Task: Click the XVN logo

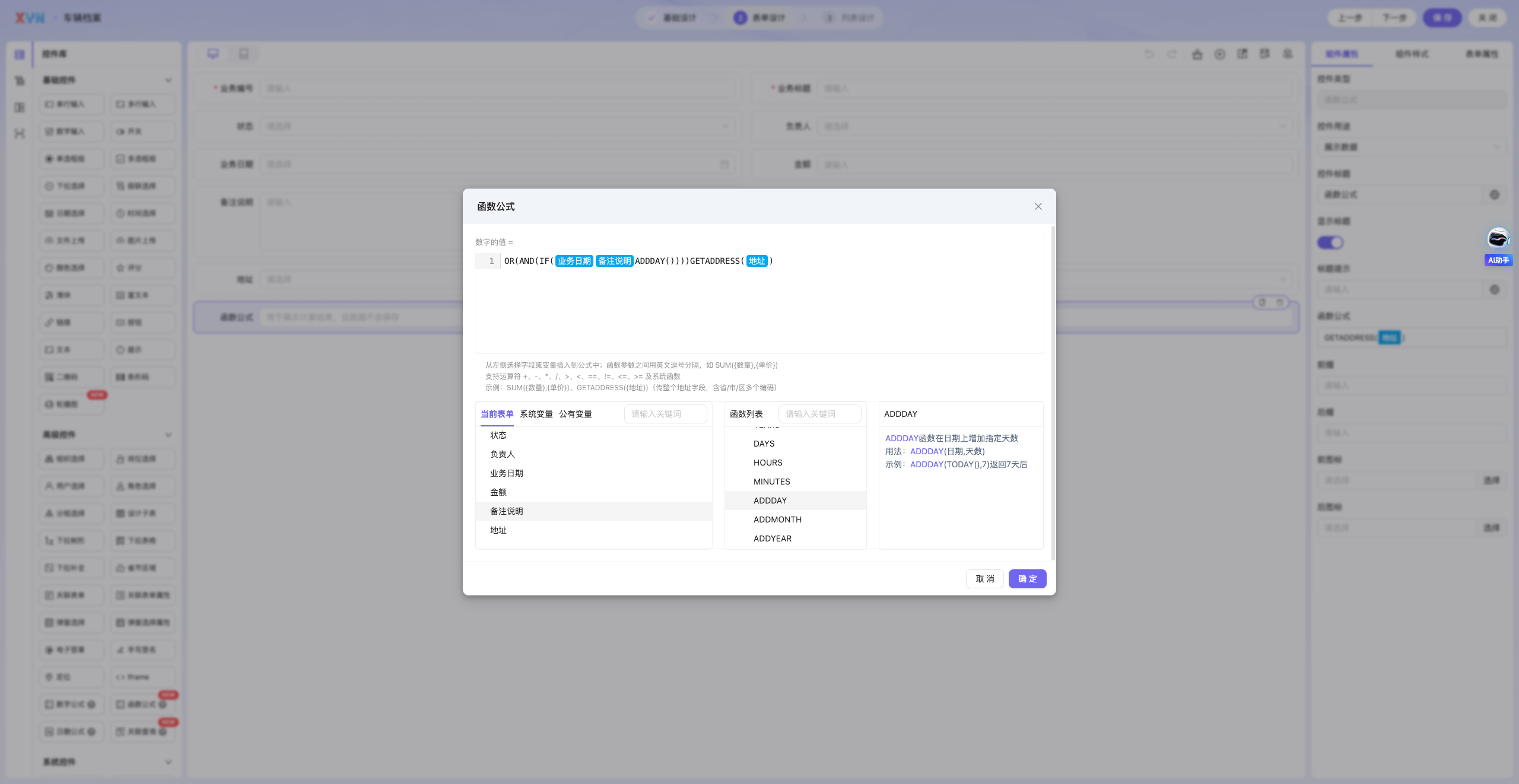Action: point(30,18)
